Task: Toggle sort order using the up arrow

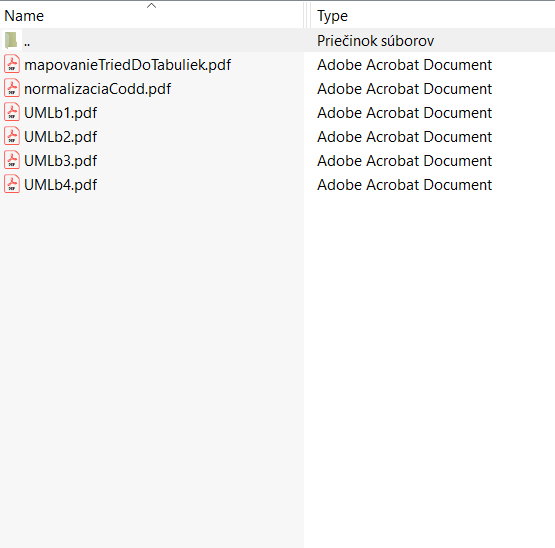Action: [151, 5]
